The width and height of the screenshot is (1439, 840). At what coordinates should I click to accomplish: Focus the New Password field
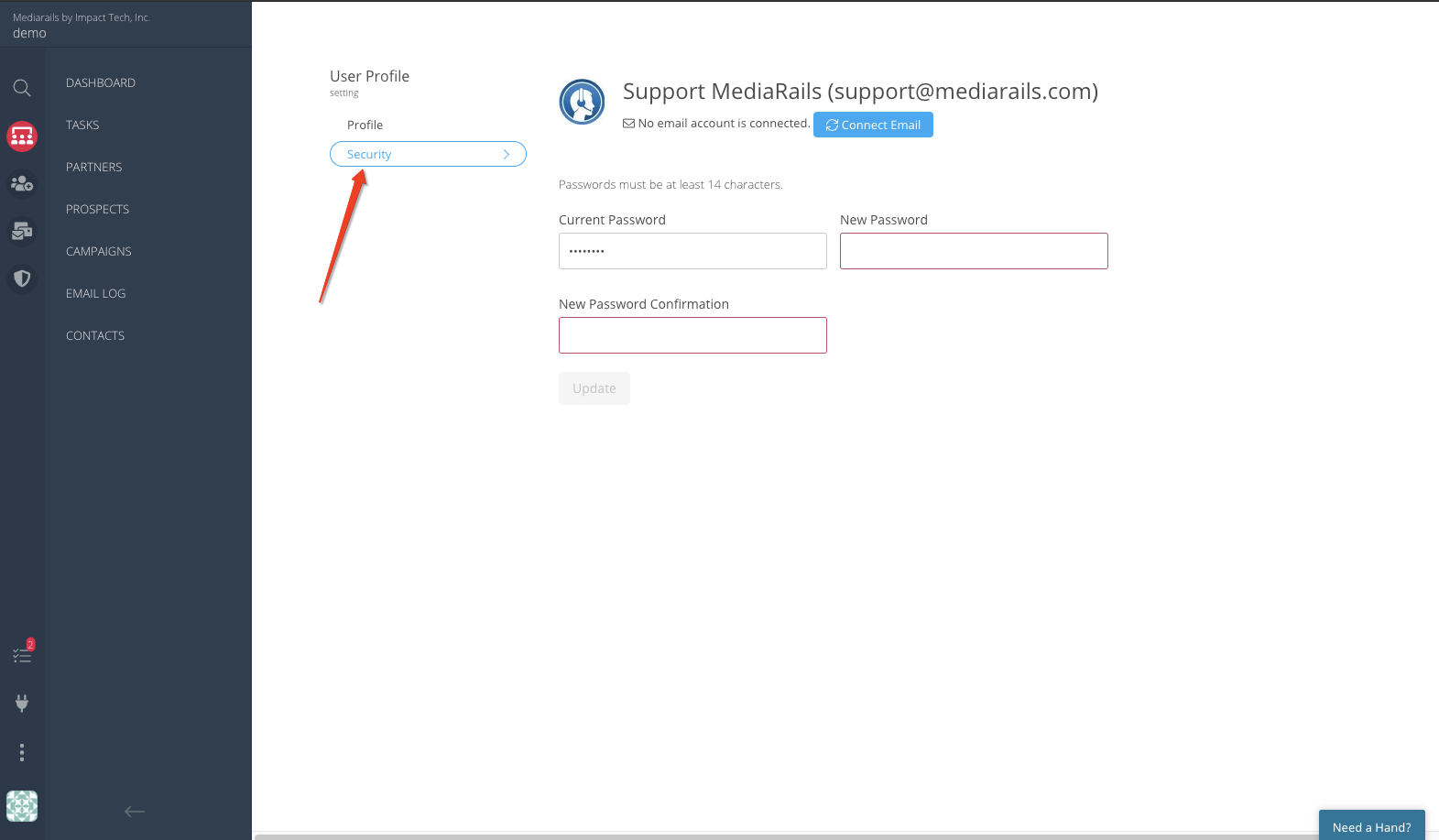coord(974,251)
